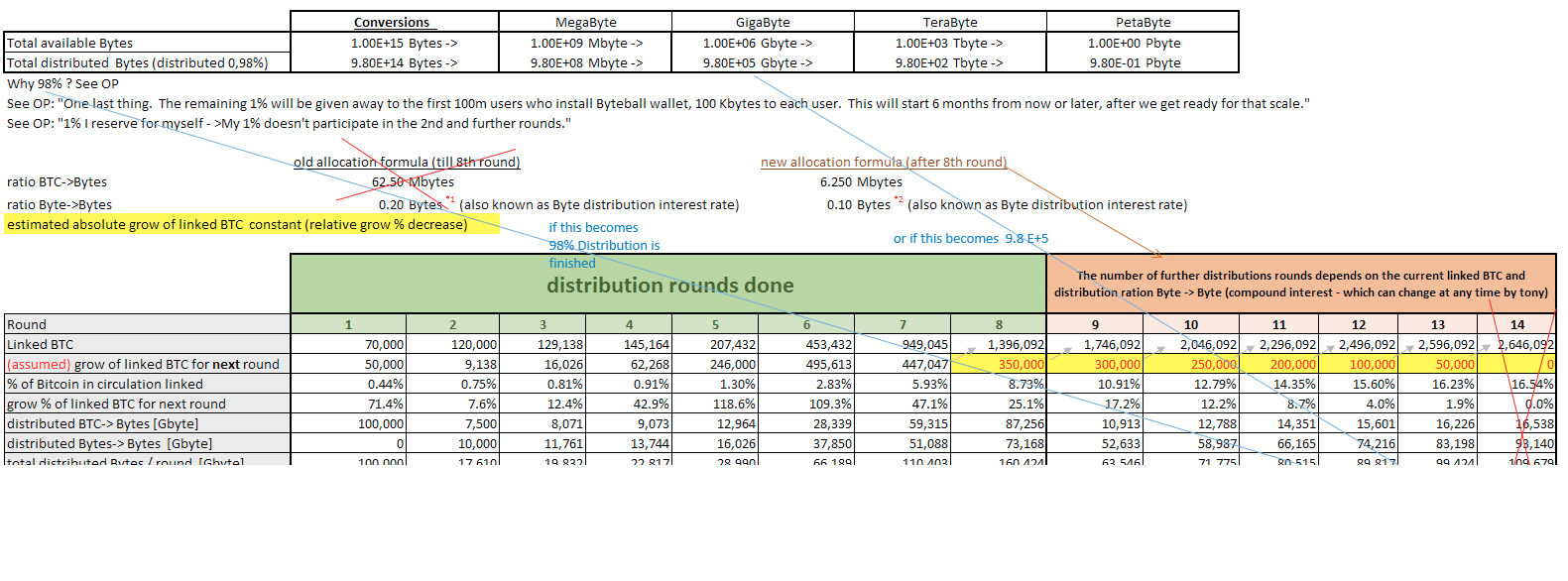The image size is (1568, 581).
Task: Select the '(assumed) grow of linked BTC for next round' label
Action: [x=147, y=364]
